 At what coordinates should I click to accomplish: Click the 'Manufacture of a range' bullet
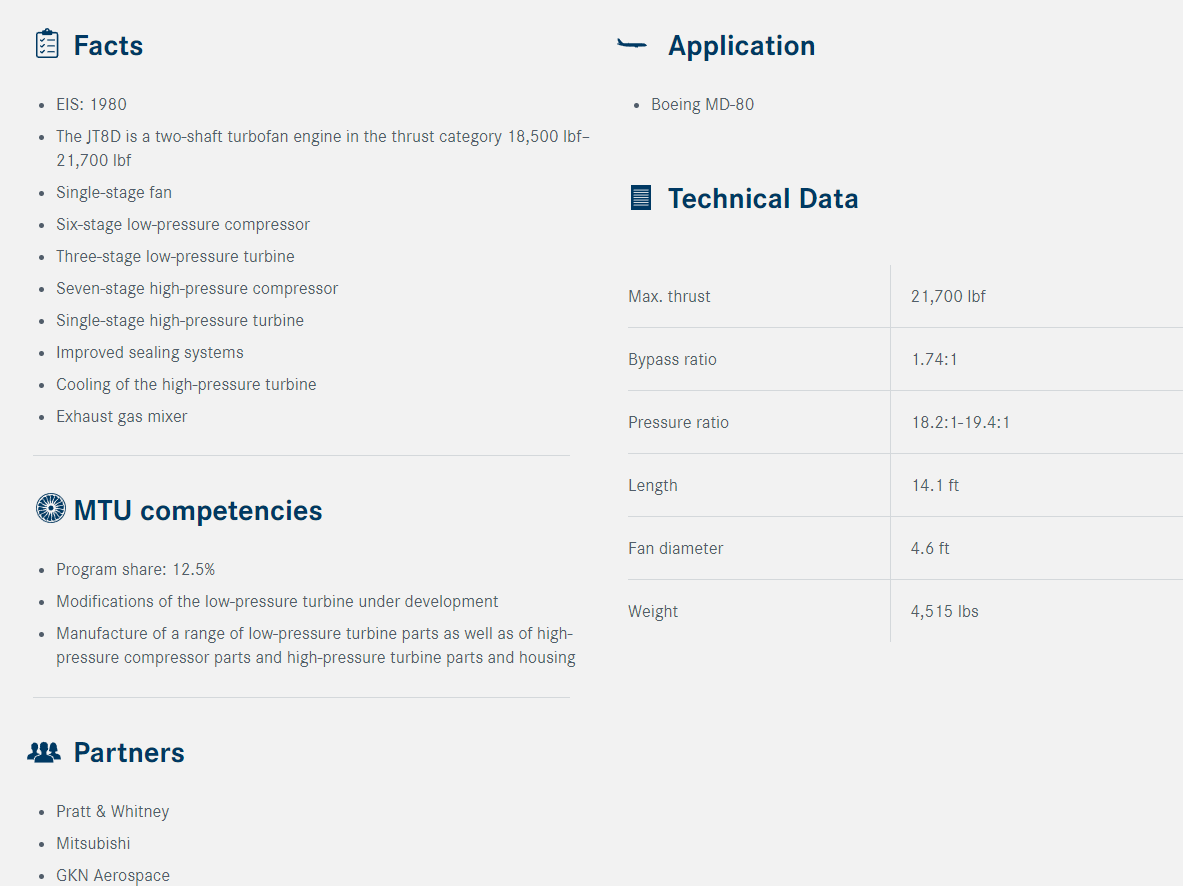click(x=315, y=645)
